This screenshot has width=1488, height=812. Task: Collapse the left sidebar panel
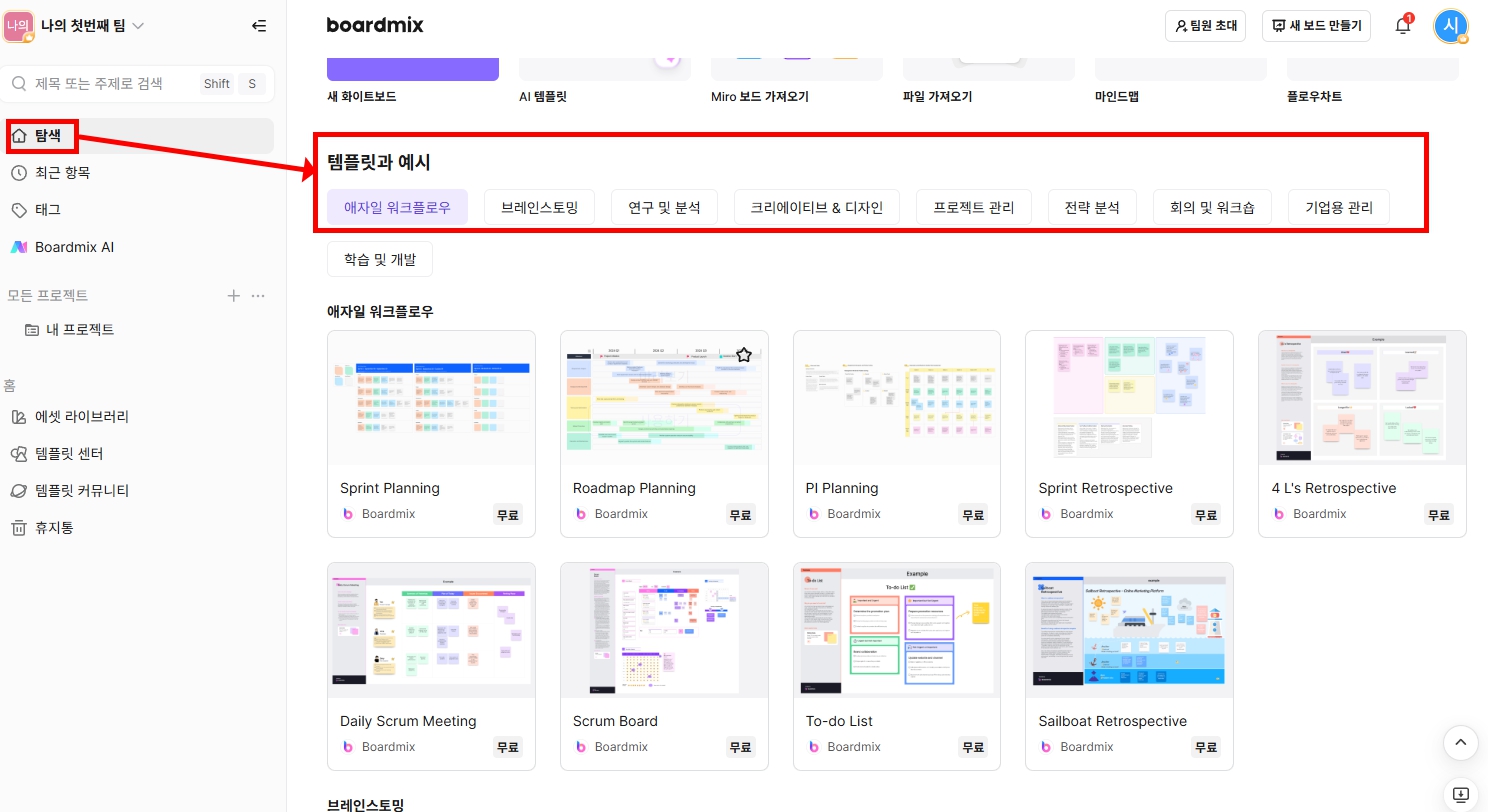tap(259, 26)
